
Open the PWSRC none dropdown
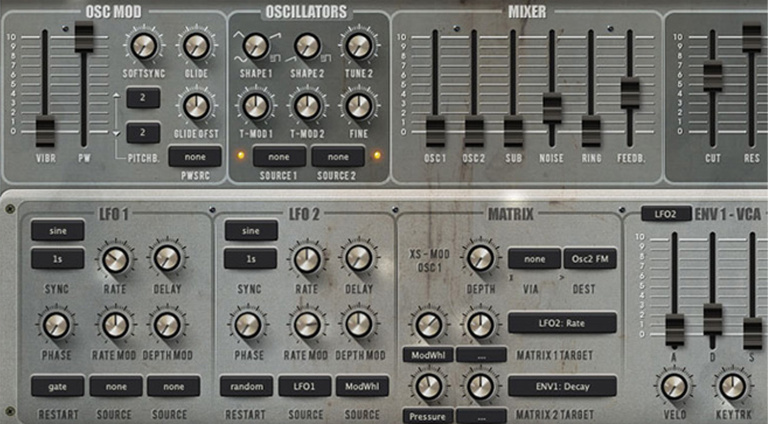[195, 156]
